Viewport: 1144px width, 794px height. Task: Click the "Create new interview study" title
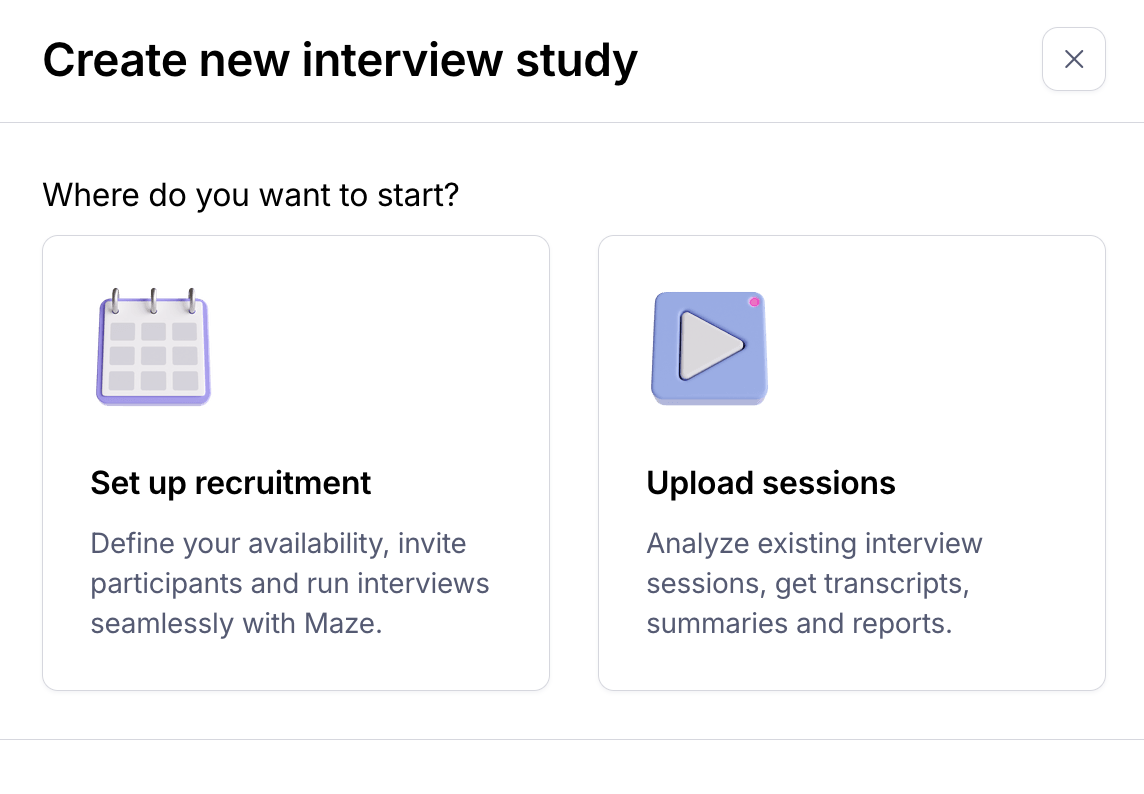point(340,60)
